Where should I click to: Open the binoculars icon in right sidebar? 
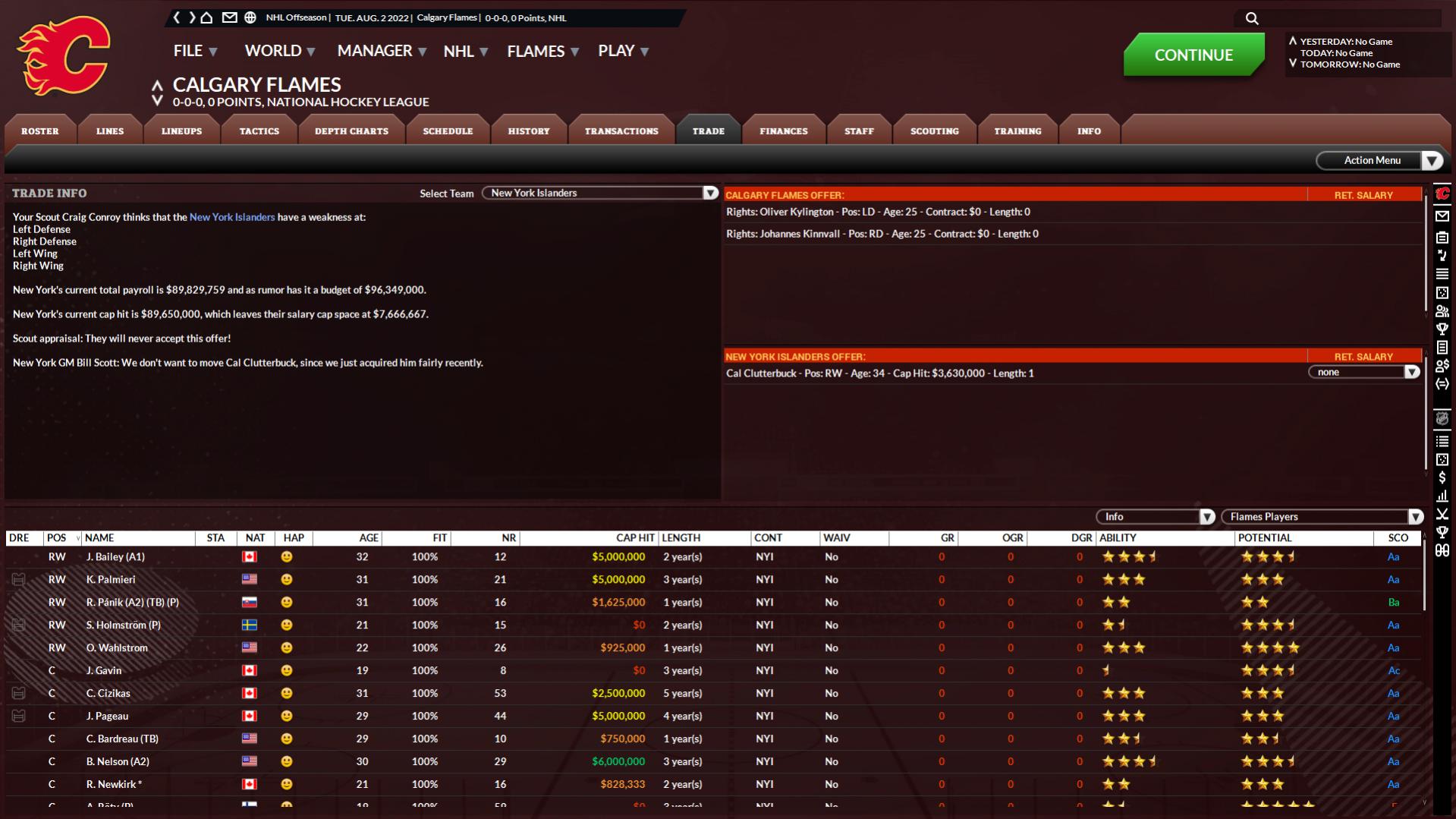1442,550
